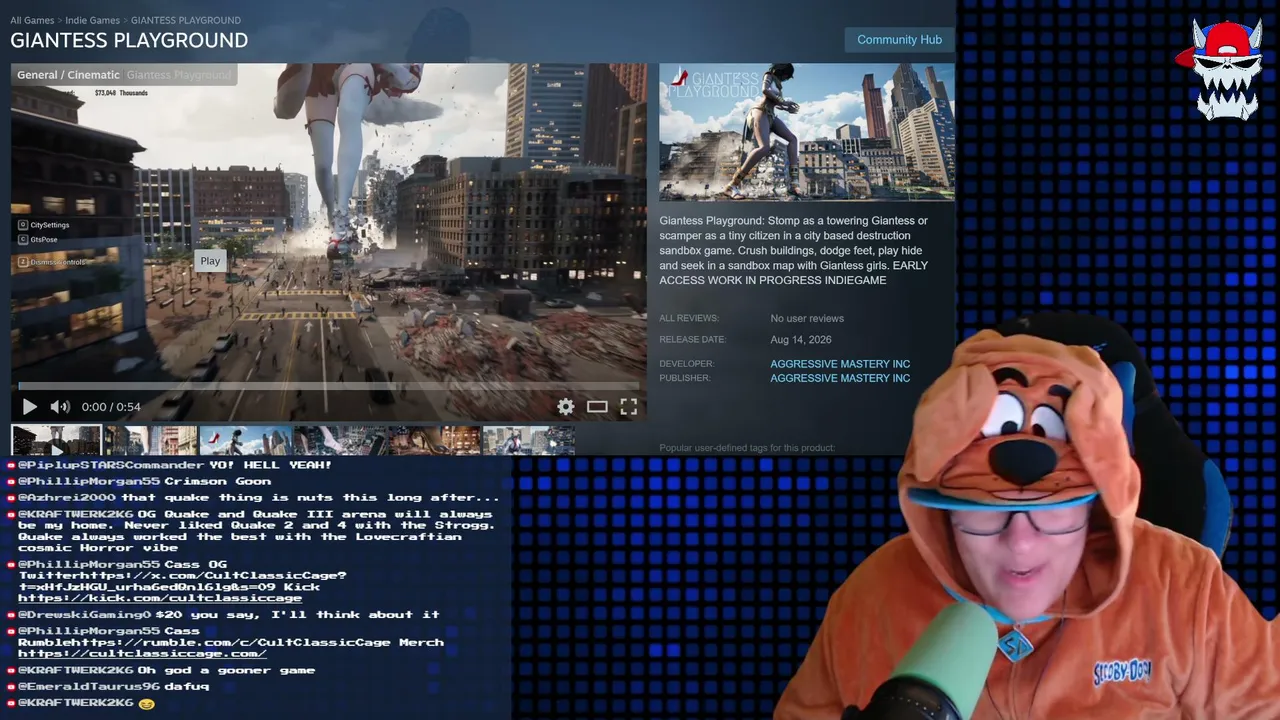Play the trailer using the play icon

click(29, 407)
